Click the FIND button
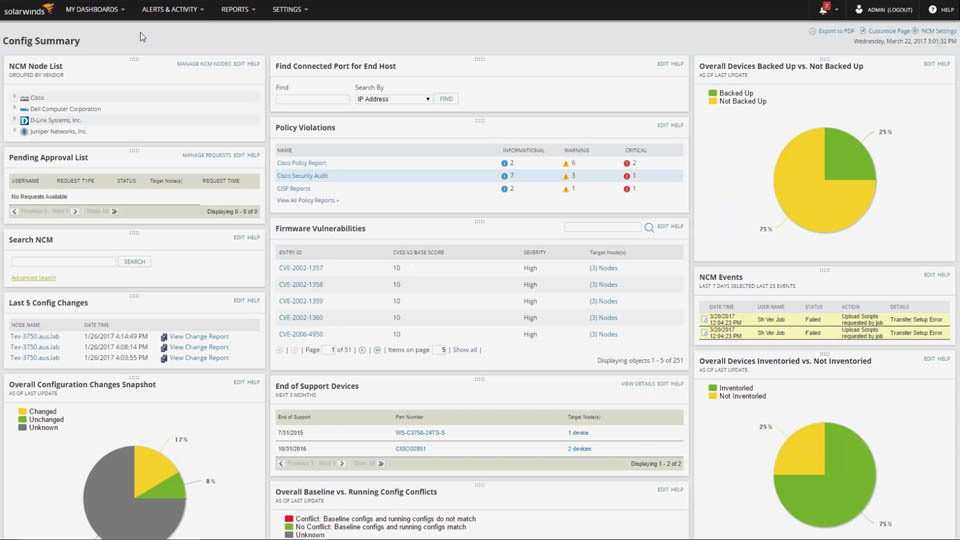960x540 pixels. 446,99
